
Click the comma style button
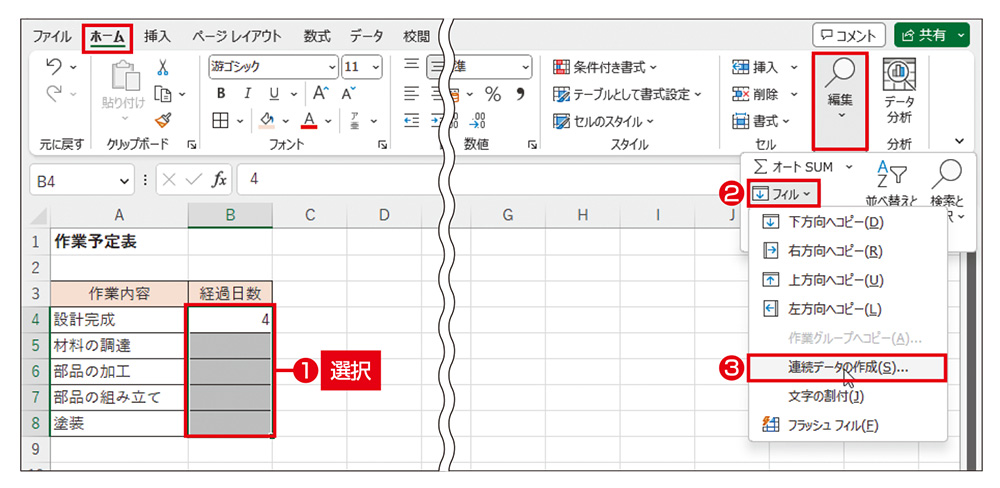point(519,94)
